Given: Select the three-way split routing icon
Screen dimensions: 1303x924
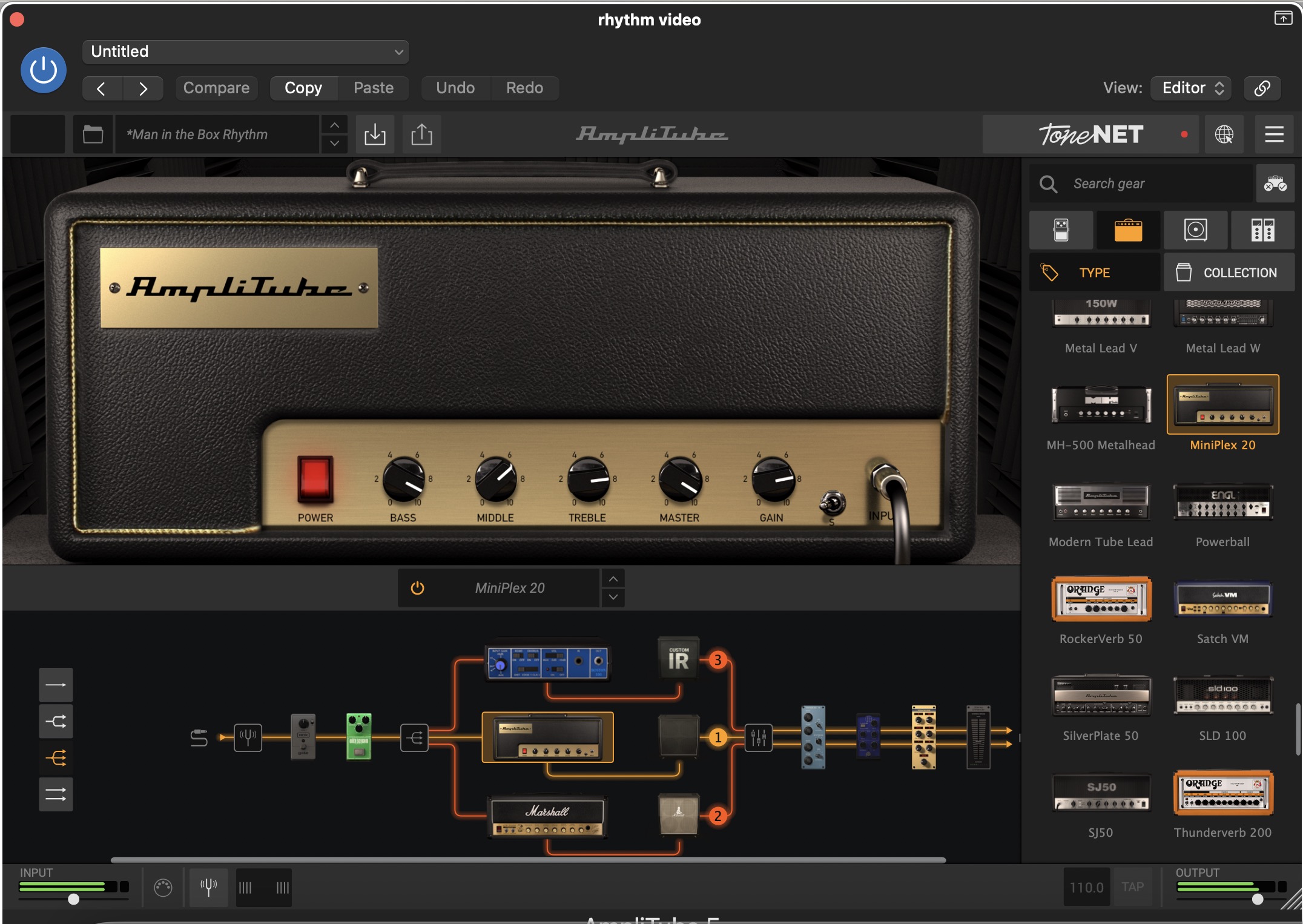Looking at the screenshot, I should (x=56, y=757).
